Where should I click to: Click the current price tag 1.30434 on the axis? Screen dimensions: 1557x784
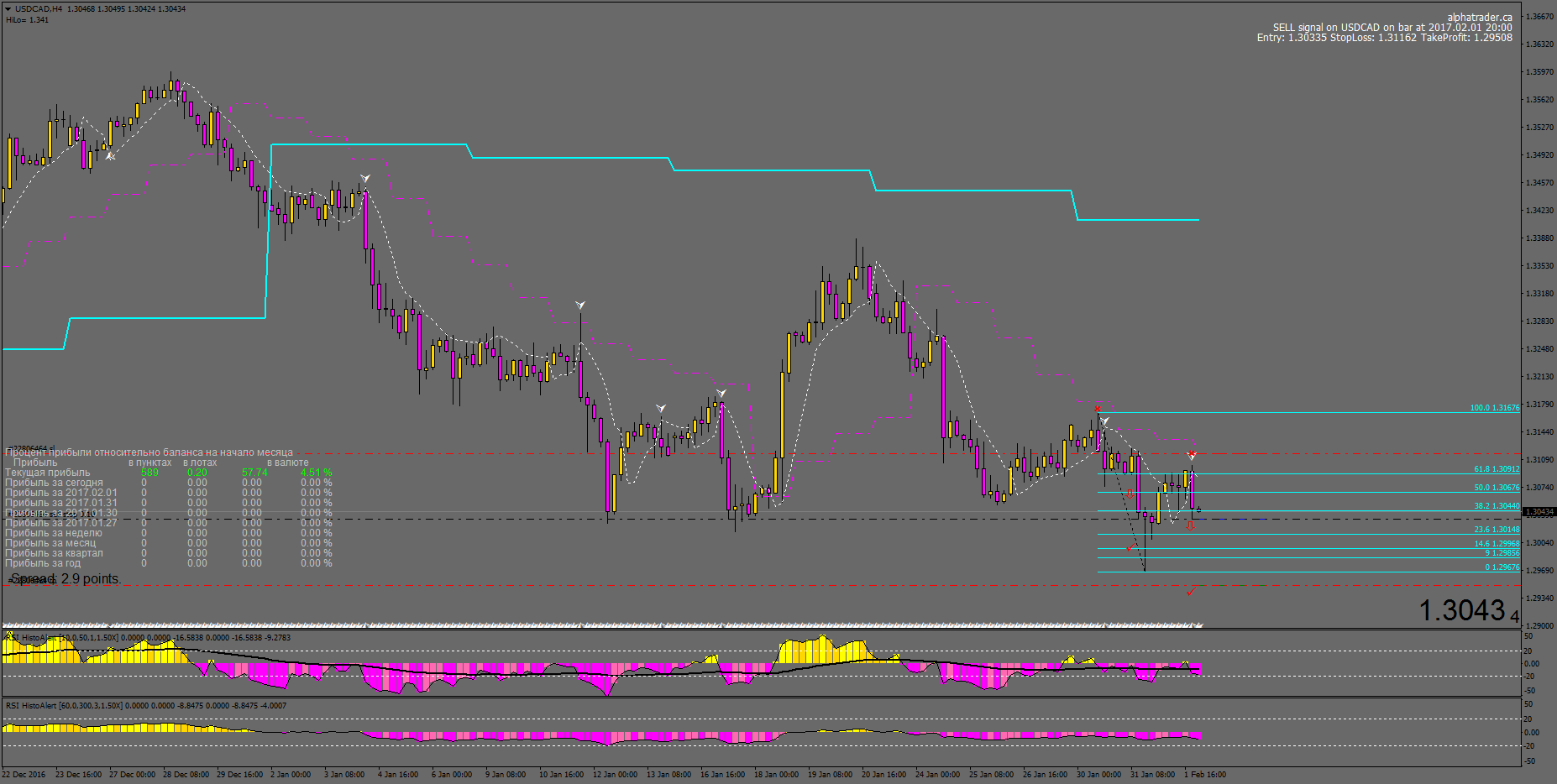tap(1539, 511)
